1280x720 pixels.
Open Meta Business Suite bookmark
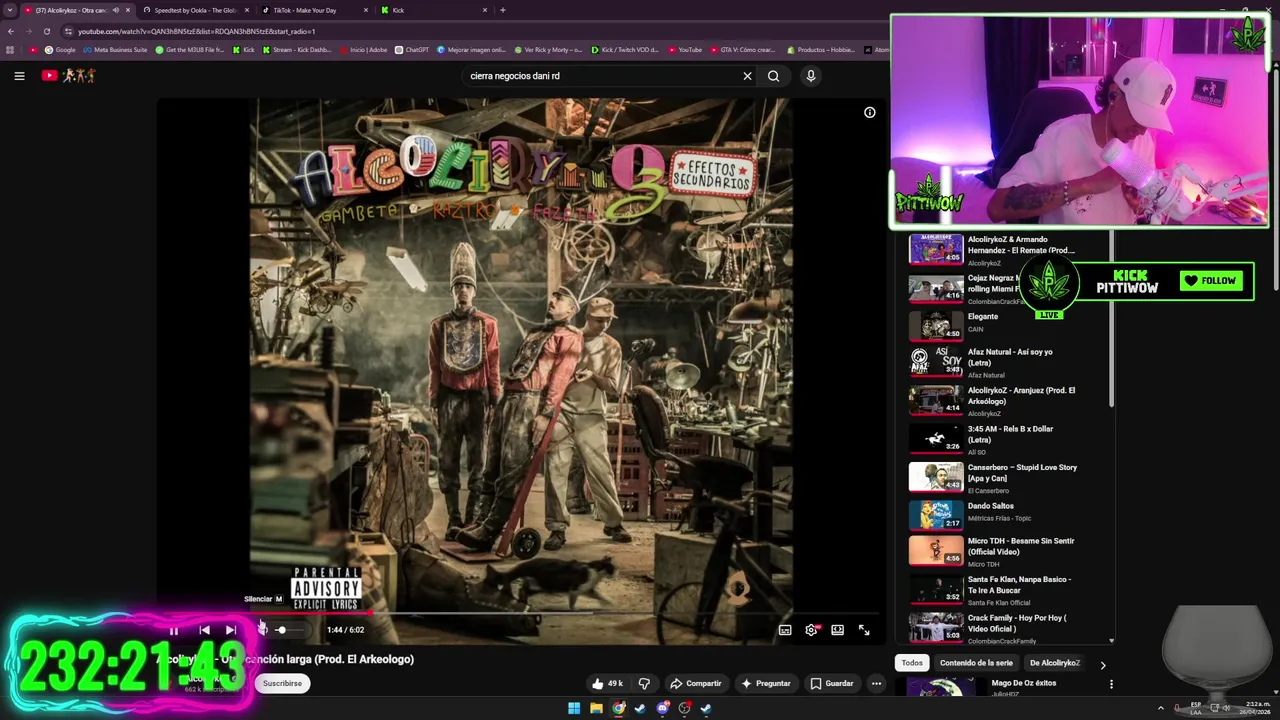[115, 50]
